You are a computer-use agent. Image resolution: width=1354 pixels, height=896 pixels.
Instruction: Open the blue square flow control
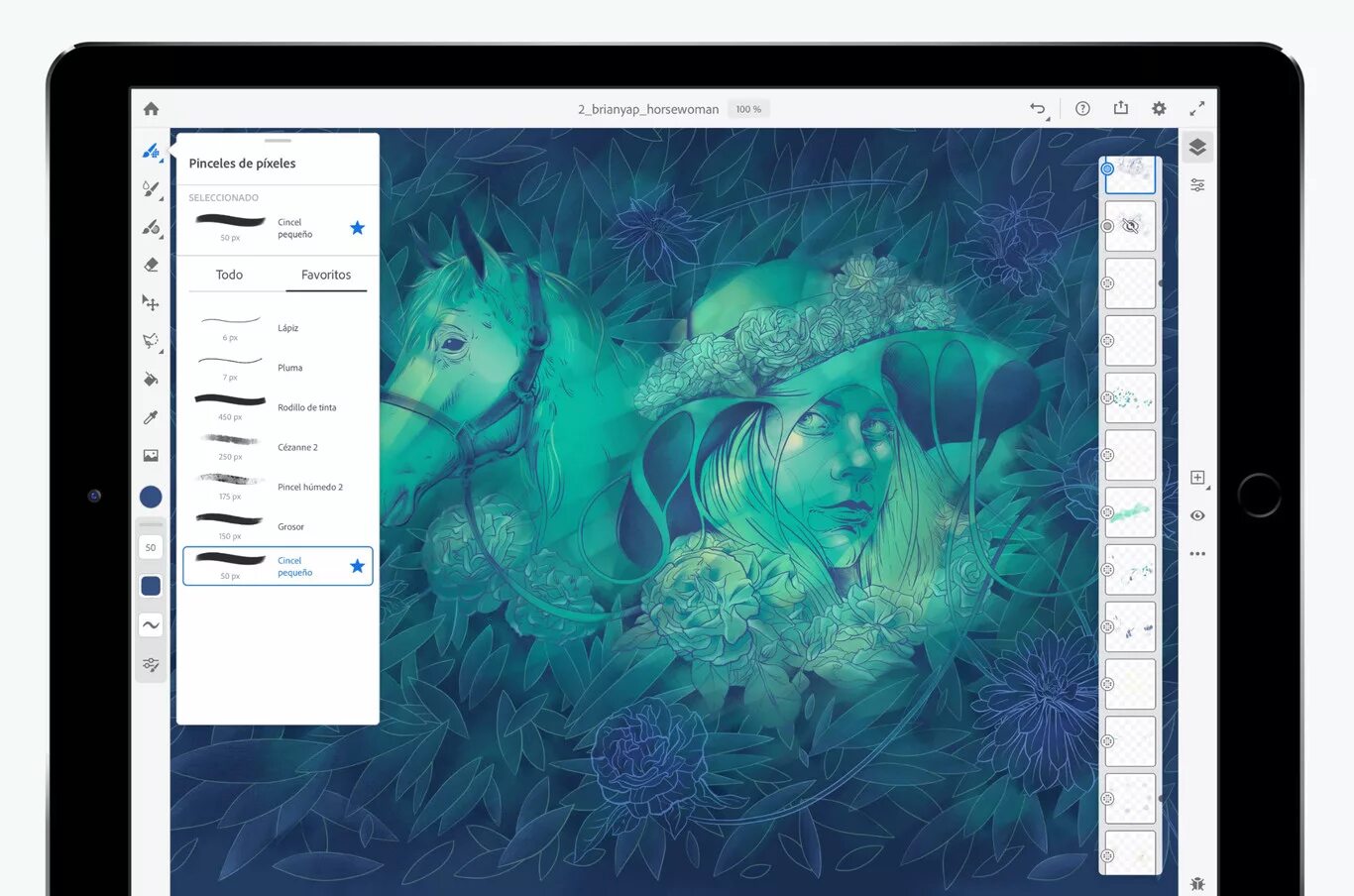click(151, 586)
